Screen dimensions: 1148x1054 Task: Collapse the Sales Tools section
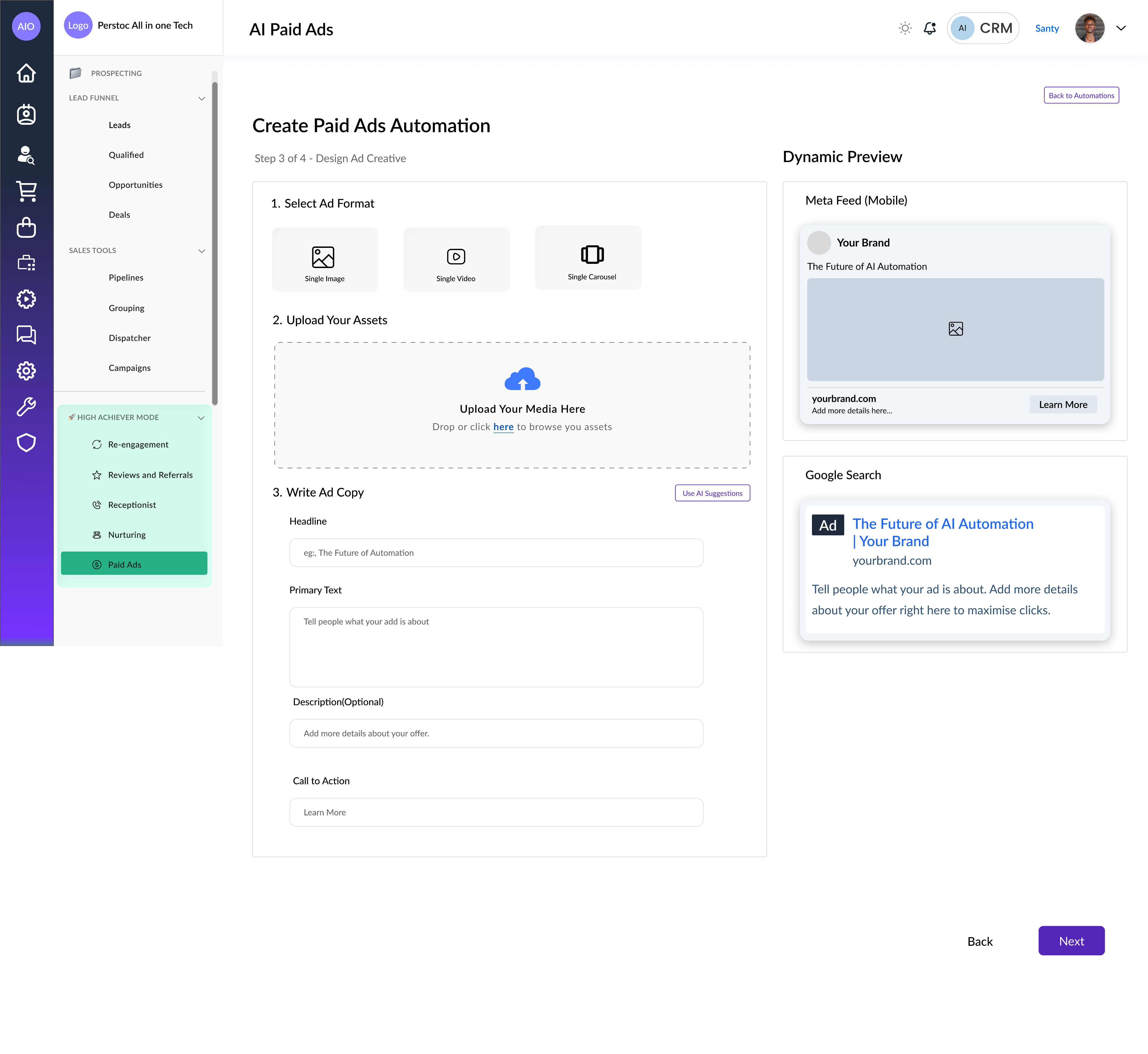pos(201,251)
